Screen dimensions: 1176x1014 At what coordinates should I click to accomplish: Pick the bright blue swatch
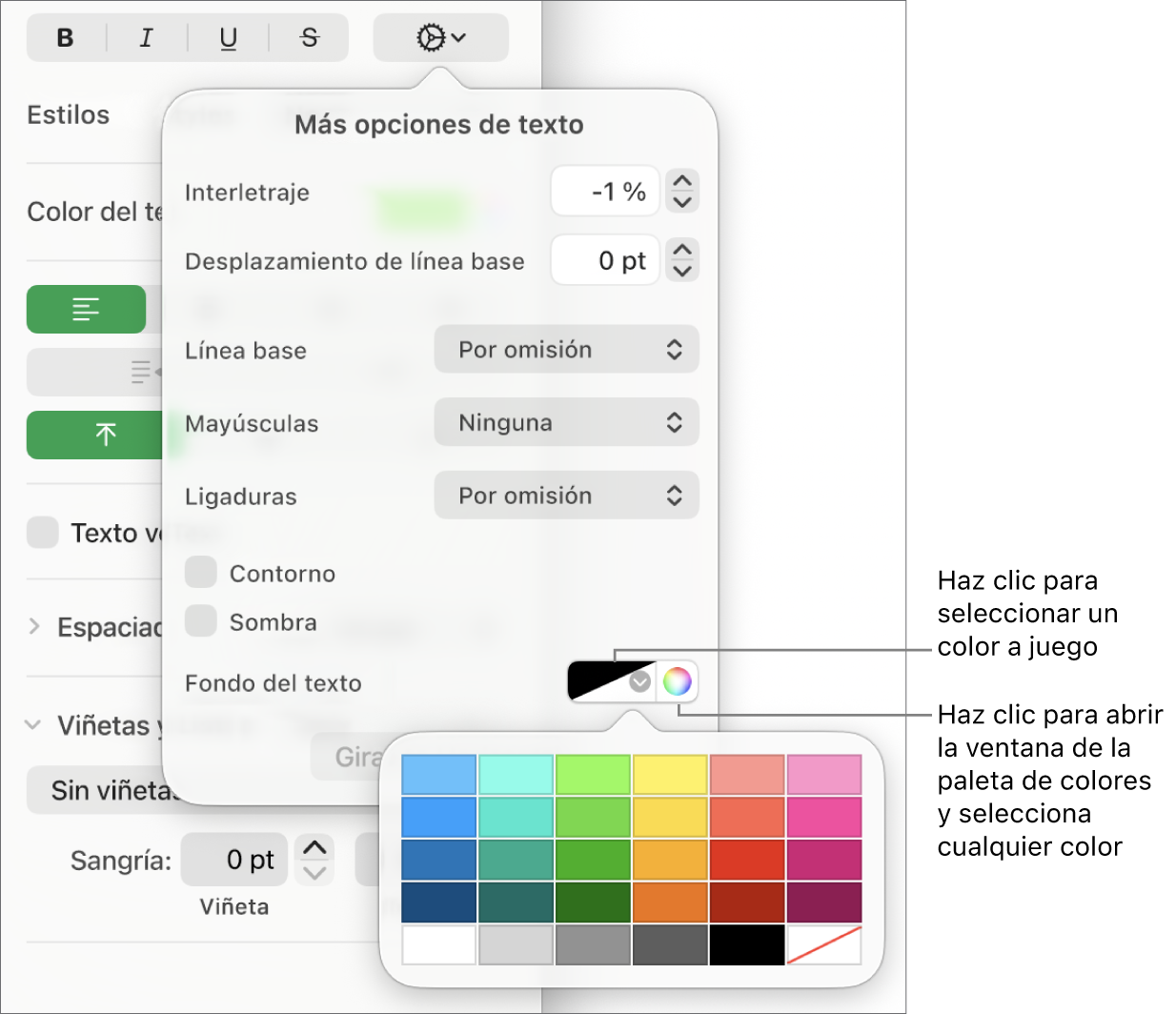click(x=438, y=817)
